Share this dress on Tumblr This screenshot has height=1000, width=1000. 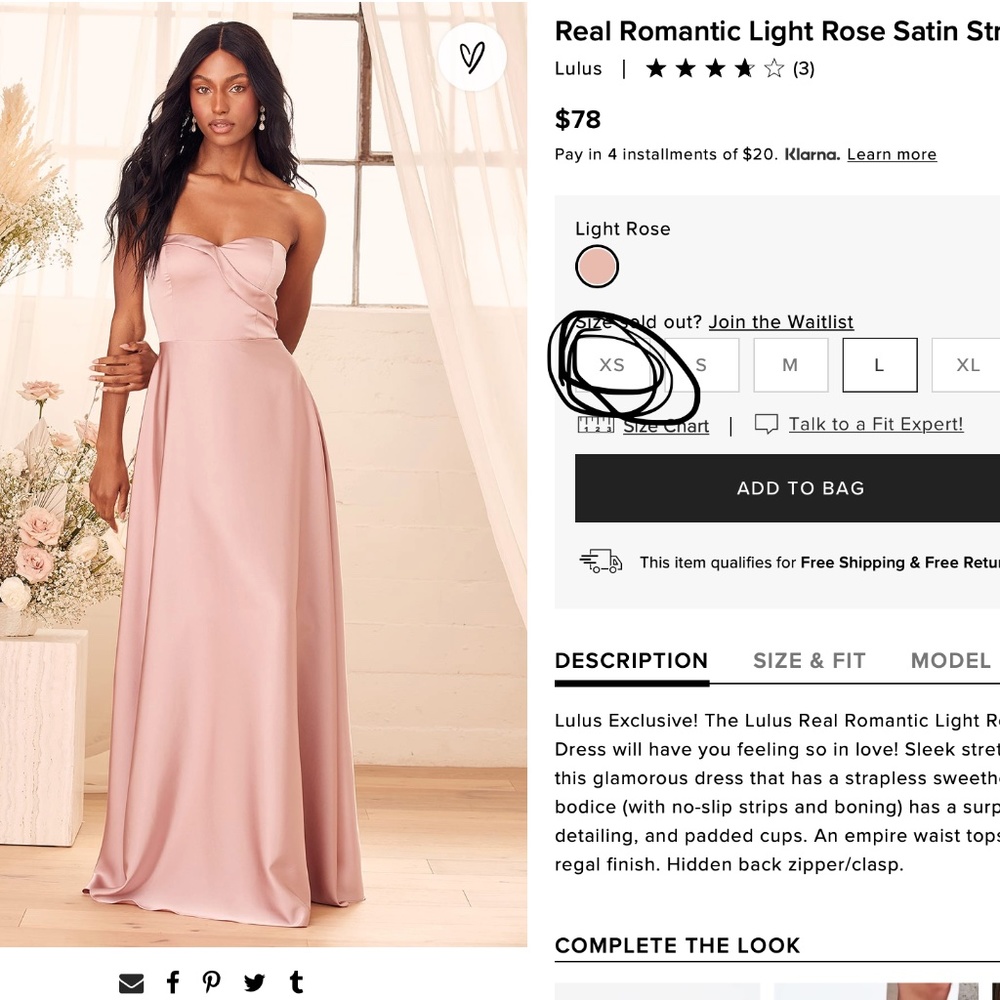[x=296, y=982]
